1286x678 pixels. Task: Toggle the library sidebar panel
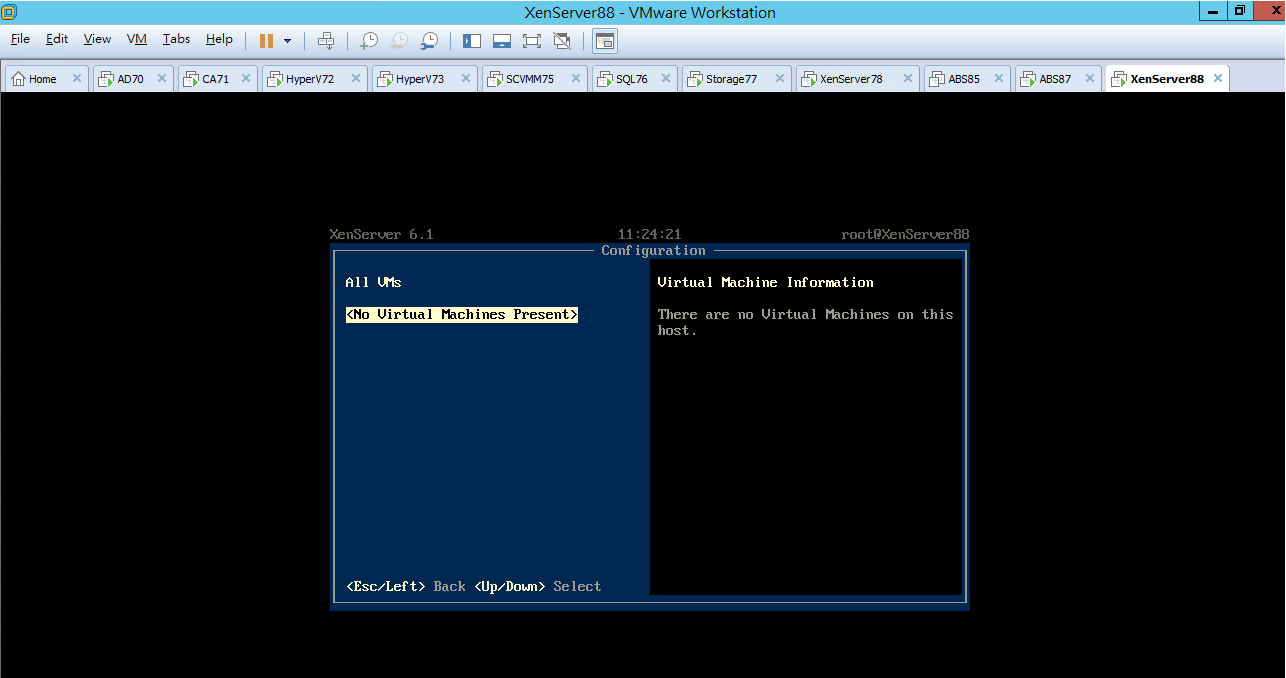472,40
